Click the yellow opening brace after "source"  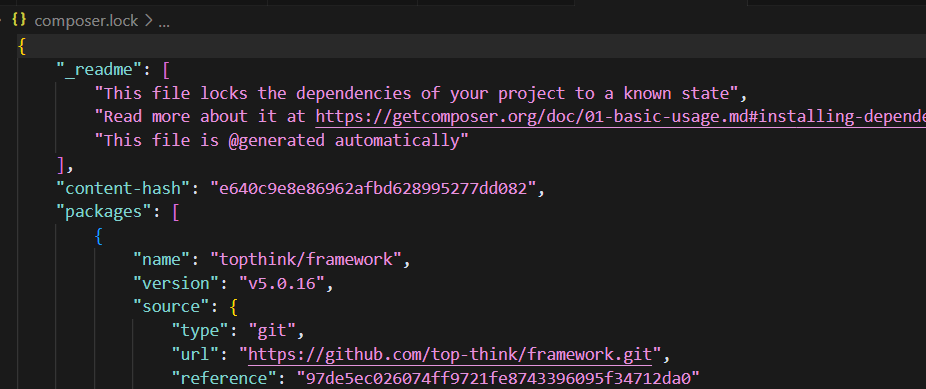click(x=233, y=307)
